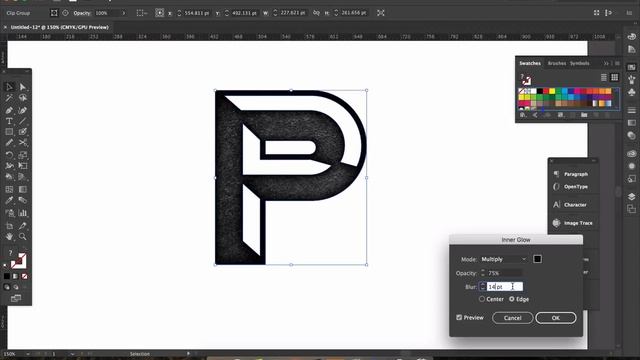The height and width of the screenshot is (360, 640).
Task: Open the artboard navigation dropdown in status bar
Action: pos(72,354)
